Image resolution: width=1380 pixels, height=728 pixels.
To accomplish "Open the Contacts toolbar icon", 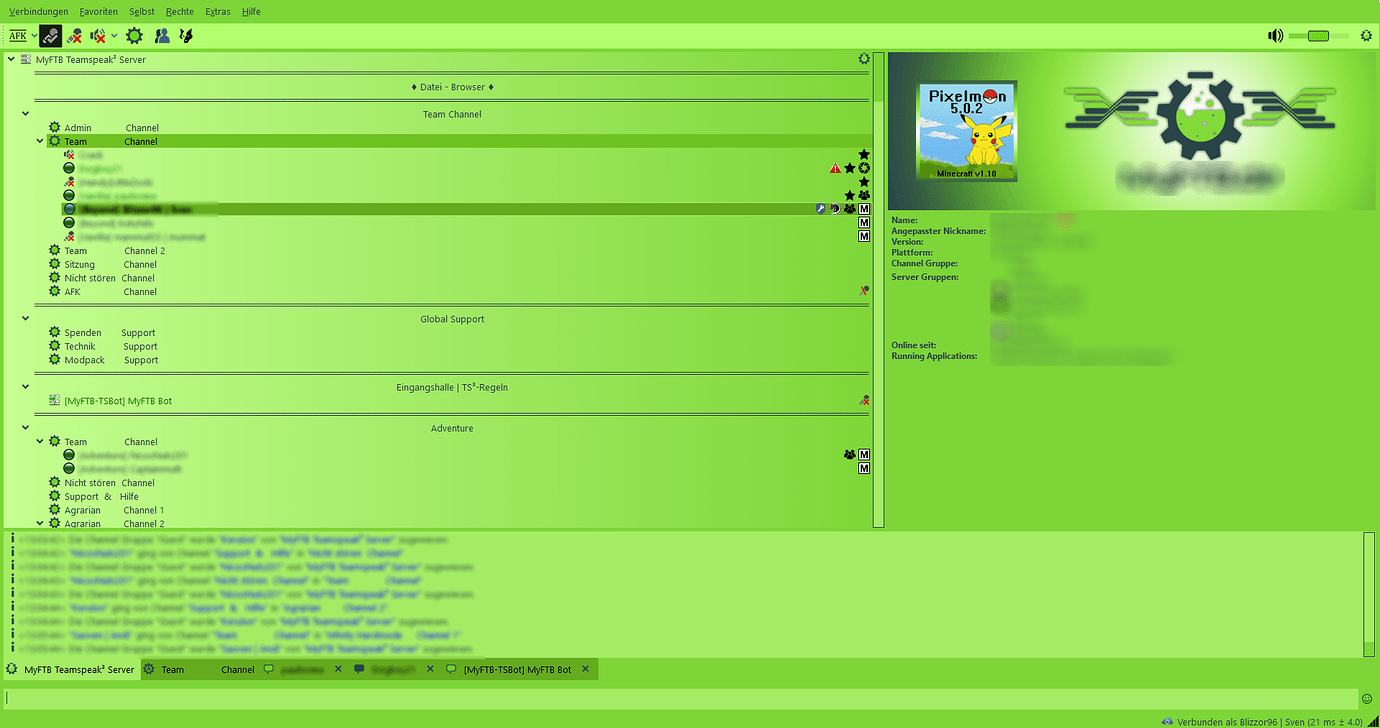I will coord(162,35).
